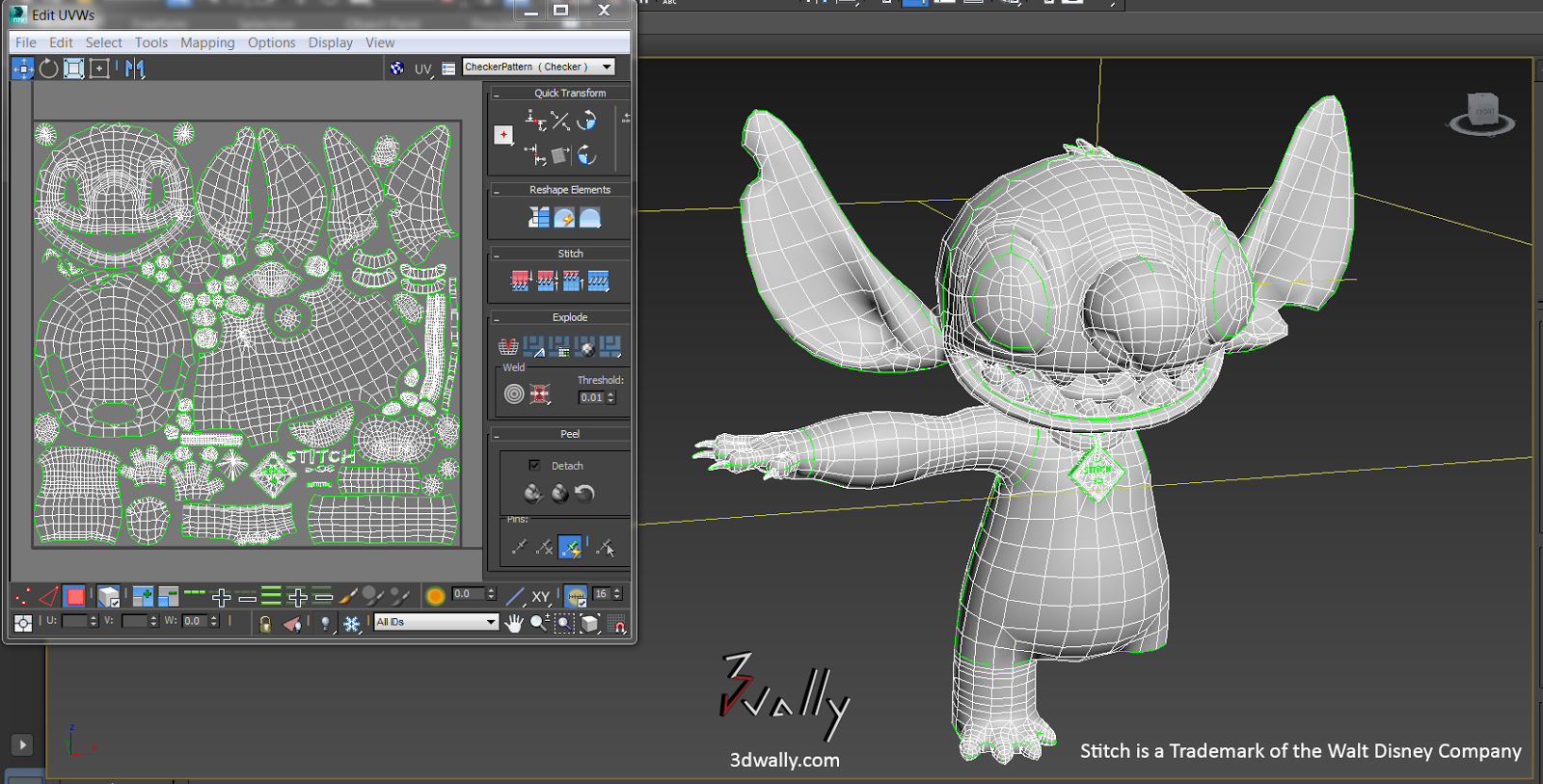Toggle the Detach checkbox in Peel
This screenshot has width=1543, height=784.
[534, 465]
